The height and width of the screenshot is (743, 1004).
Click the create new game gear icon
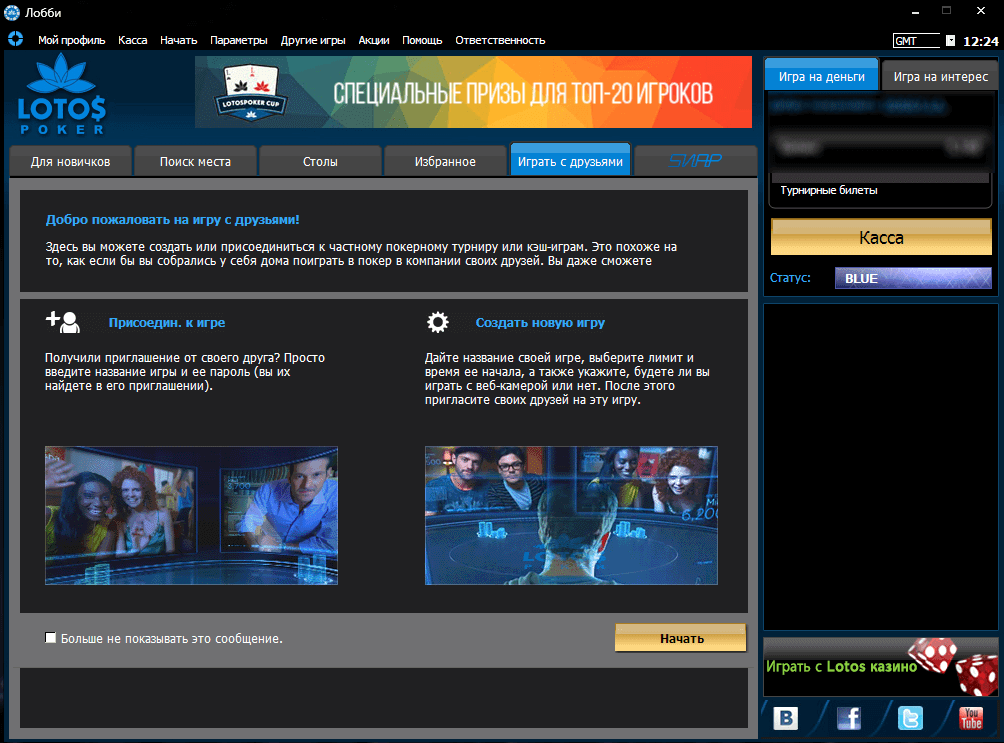point(437,322)
